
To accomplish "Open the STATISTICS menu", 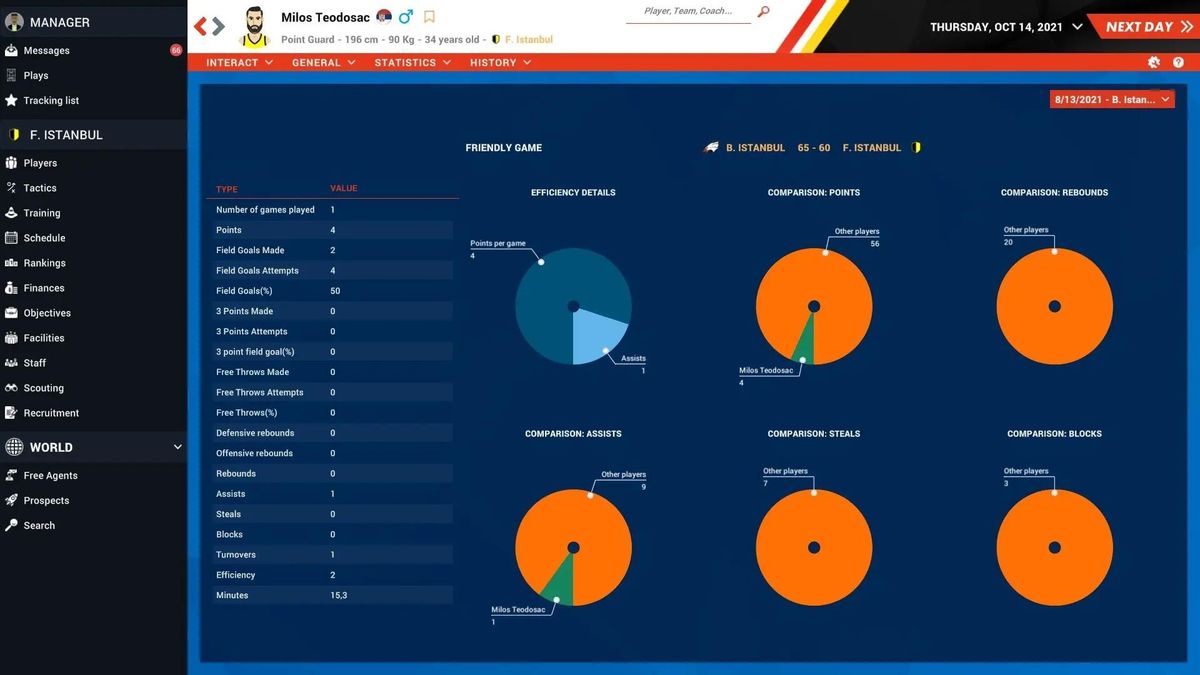I will tap(412, 62).
